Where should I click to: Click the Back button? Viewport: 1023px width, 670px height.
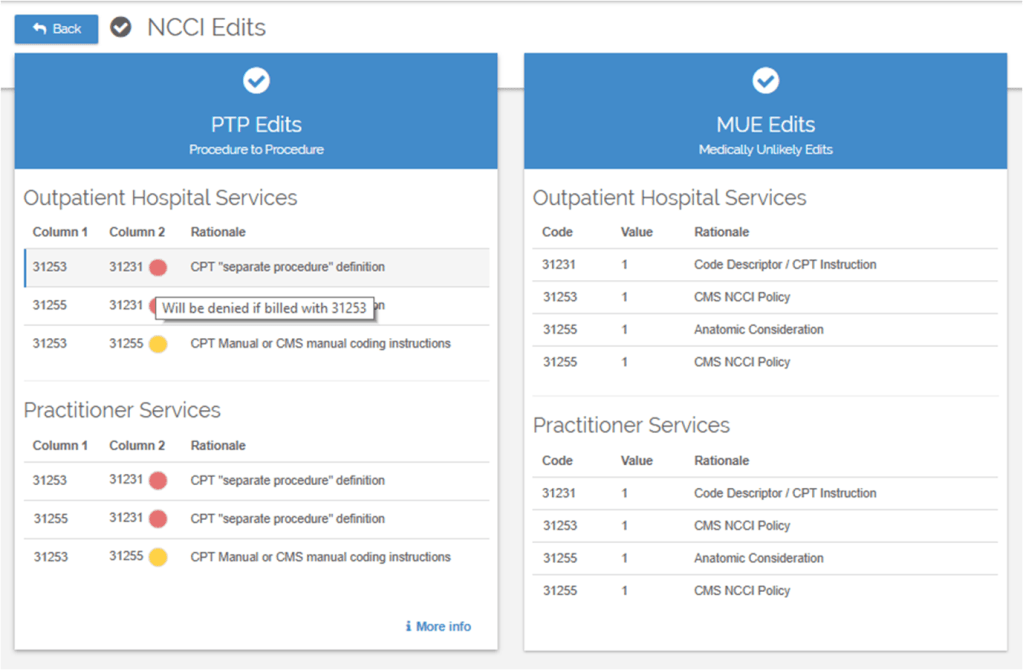(x=56, y=29)
